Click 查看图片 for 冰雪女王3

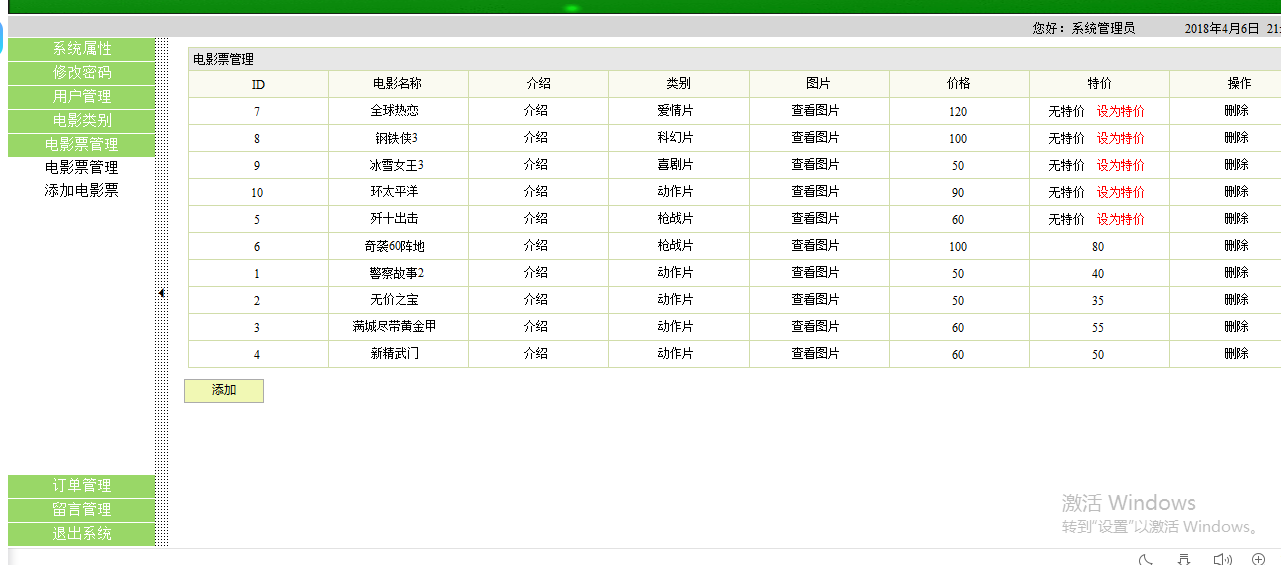click(815, 165)
